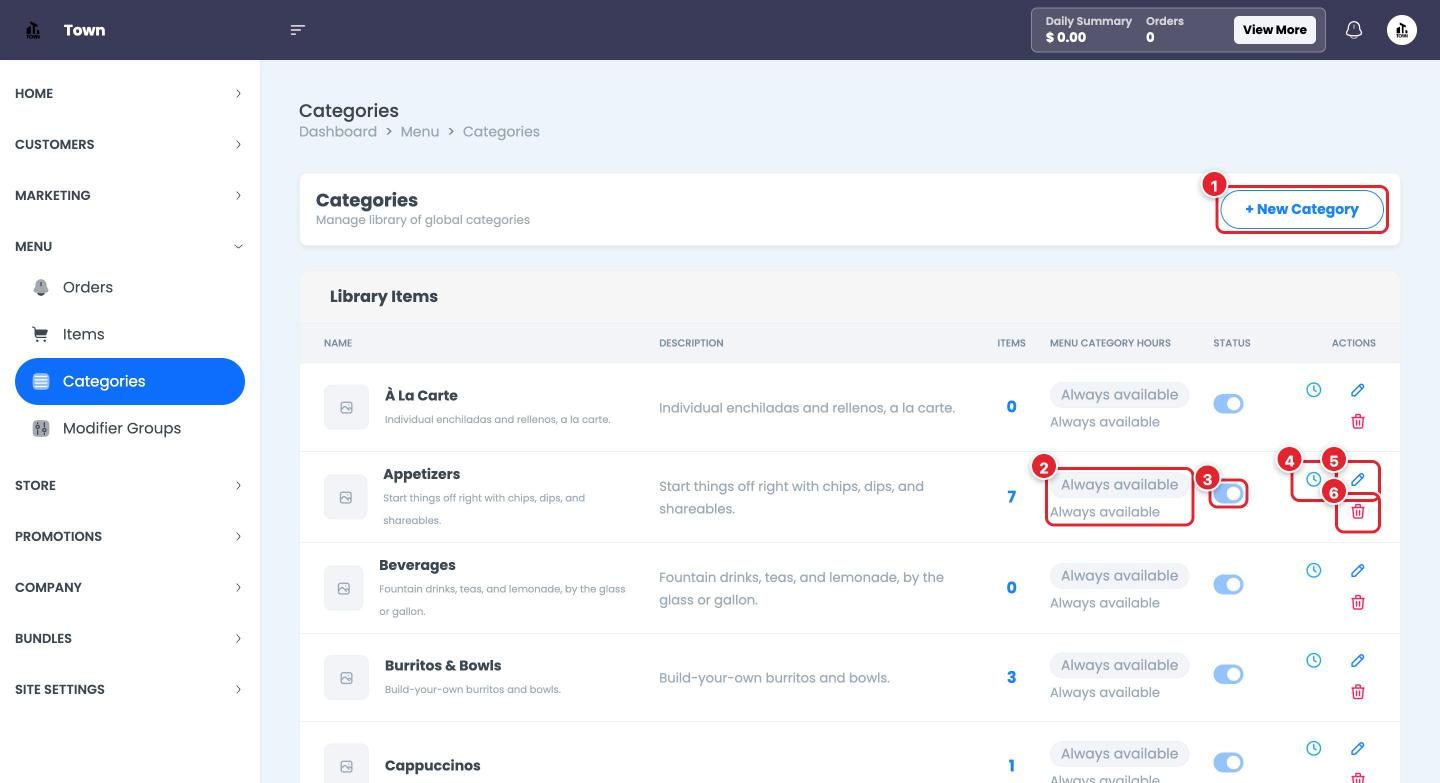The height and width of the screenshot is (783, 1440).
Task: Expand the PROMOTIONS sidebar section
Action: [129, 536]
